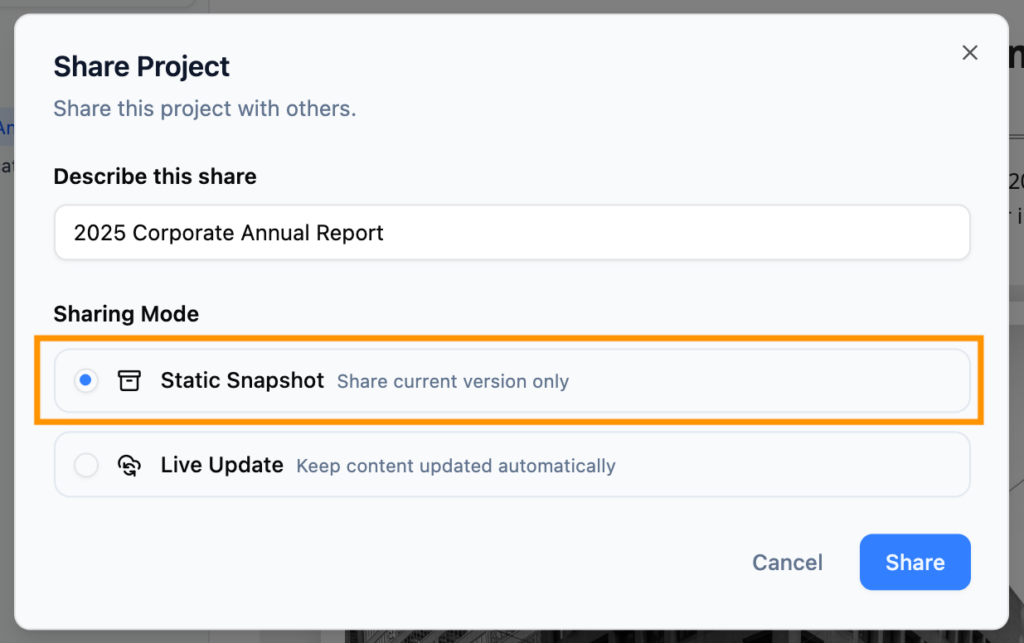Click the circular refresh arrows icon beside Live Update
Screen dimensions: 1024x643
129,464
